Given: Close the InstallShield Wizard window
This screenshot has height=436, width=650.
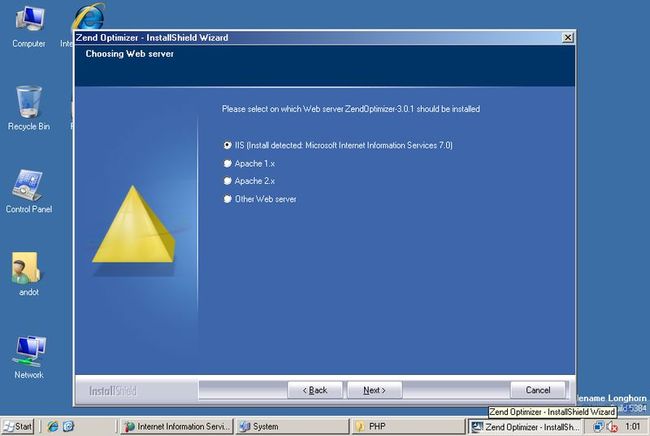Looking at the screenshot, I should (x=568, y=38).
